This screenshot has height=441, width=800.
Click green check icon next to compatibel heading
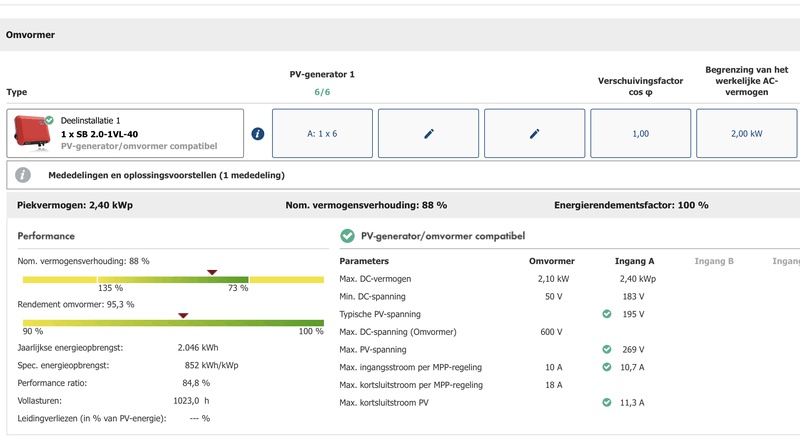coord(347,236)
